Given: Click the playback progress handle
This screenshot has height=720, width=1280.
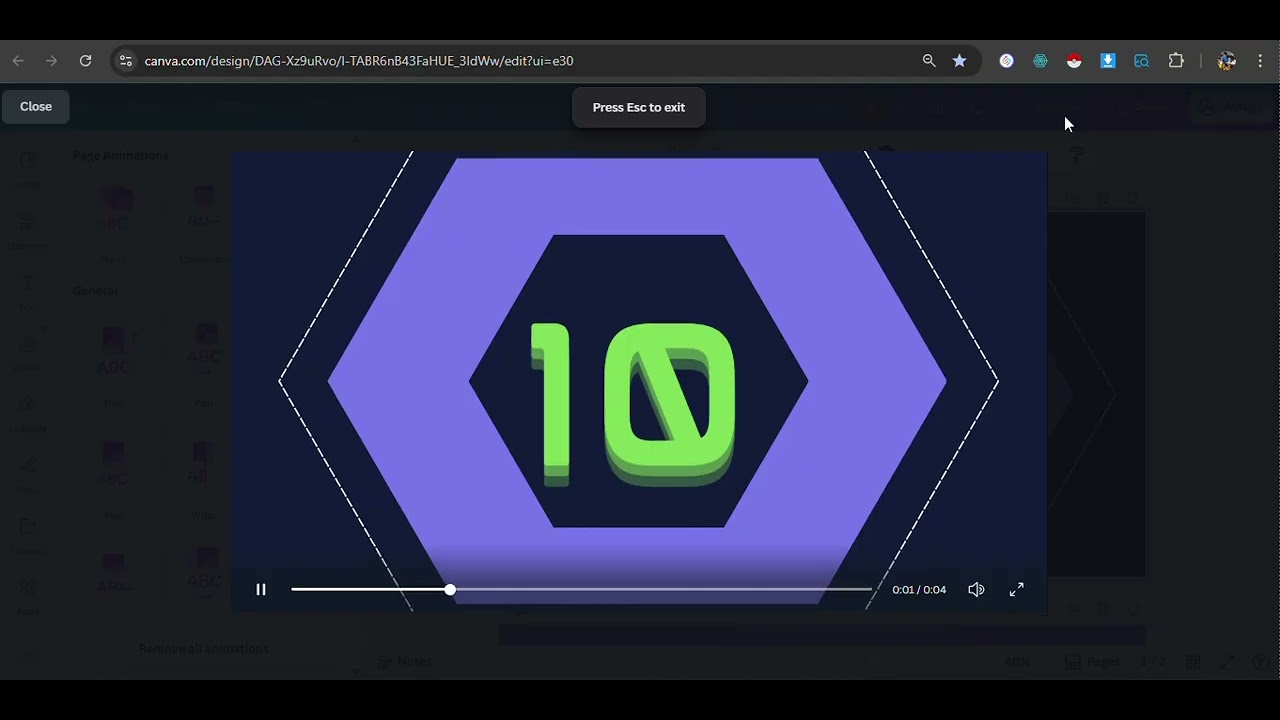Looking at the screenshot, I should pyautogui.click(x=450, y=590).
